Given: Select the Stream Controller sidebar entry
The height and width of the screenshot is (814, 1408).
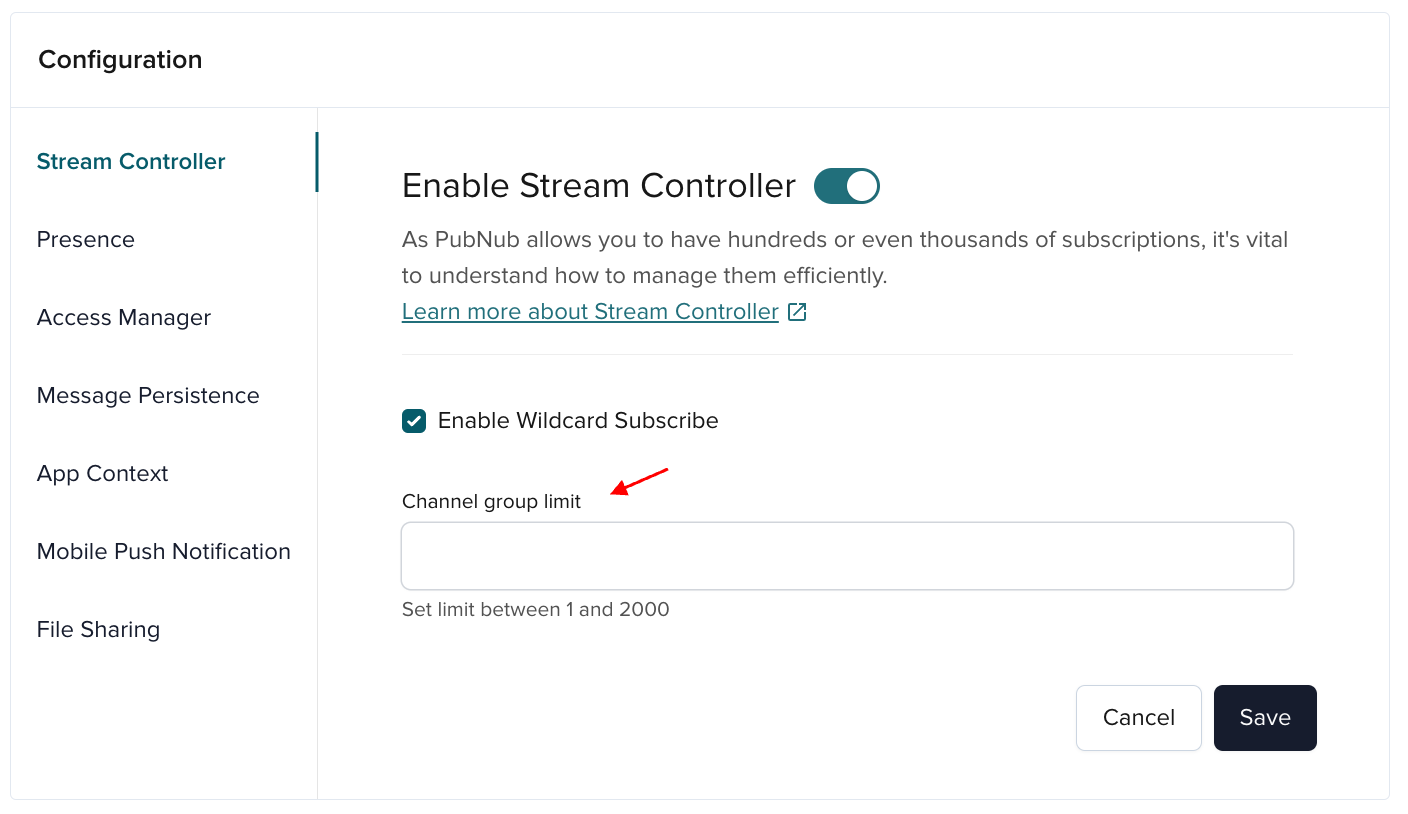Looking at the screenshot, I should point(130,161).
